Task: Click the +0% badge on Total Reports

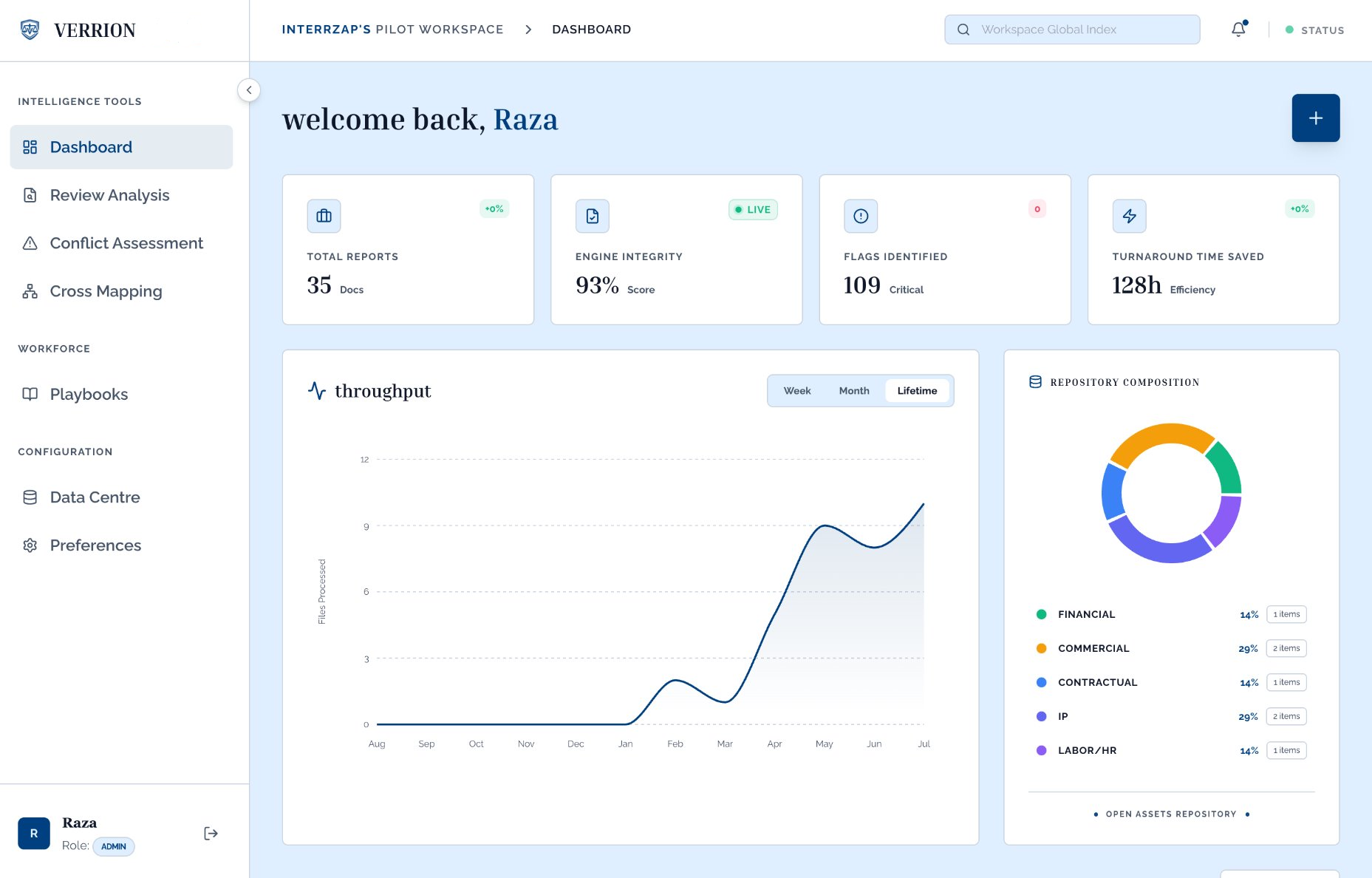Action: (x=494, y=209)
